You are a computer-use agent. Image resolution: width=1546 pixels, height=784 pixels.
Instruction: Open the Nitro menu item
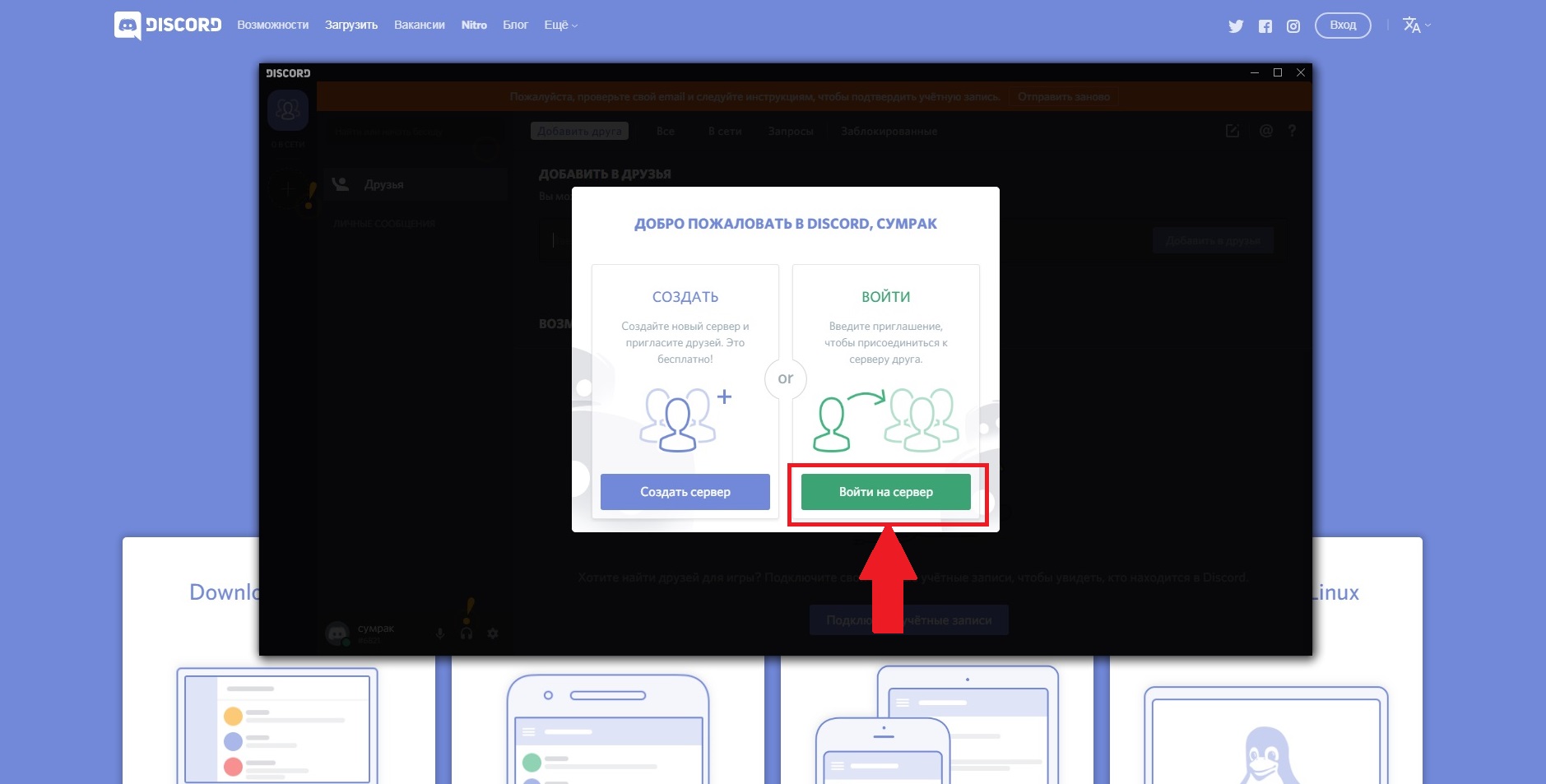tap(474, 25)
